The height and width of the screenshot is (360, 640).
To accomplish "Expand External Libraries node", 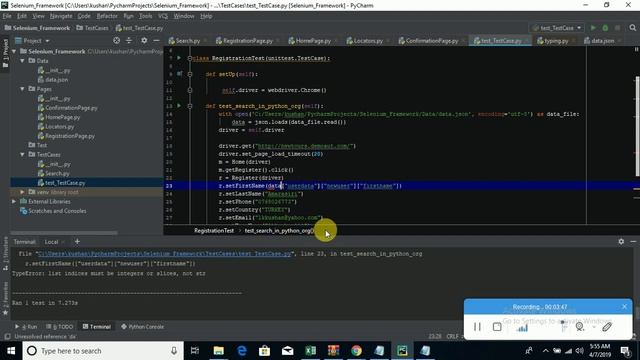I will (x=14, y=202).
